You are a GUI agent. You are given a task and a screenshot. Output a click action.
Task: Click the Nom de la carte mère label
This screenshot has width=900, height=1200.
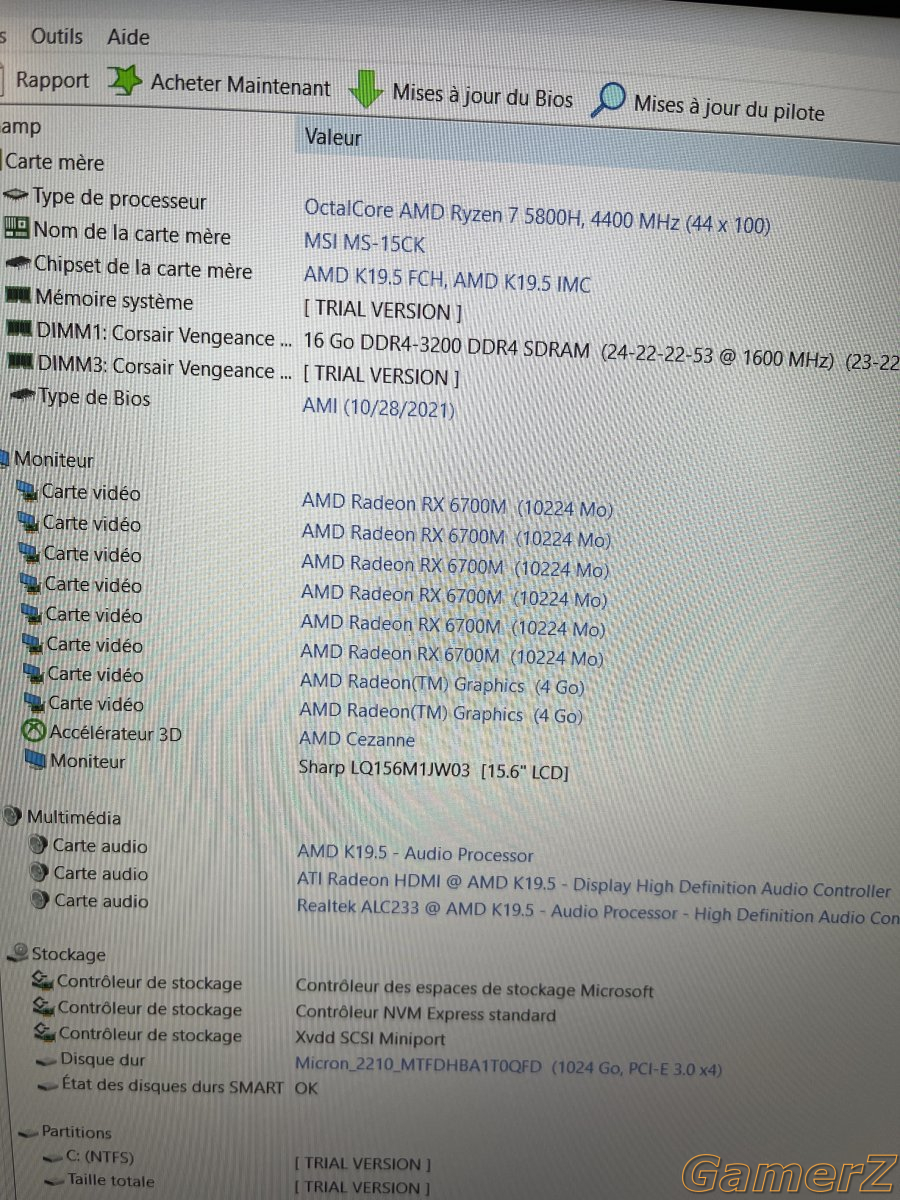point(132,233)
